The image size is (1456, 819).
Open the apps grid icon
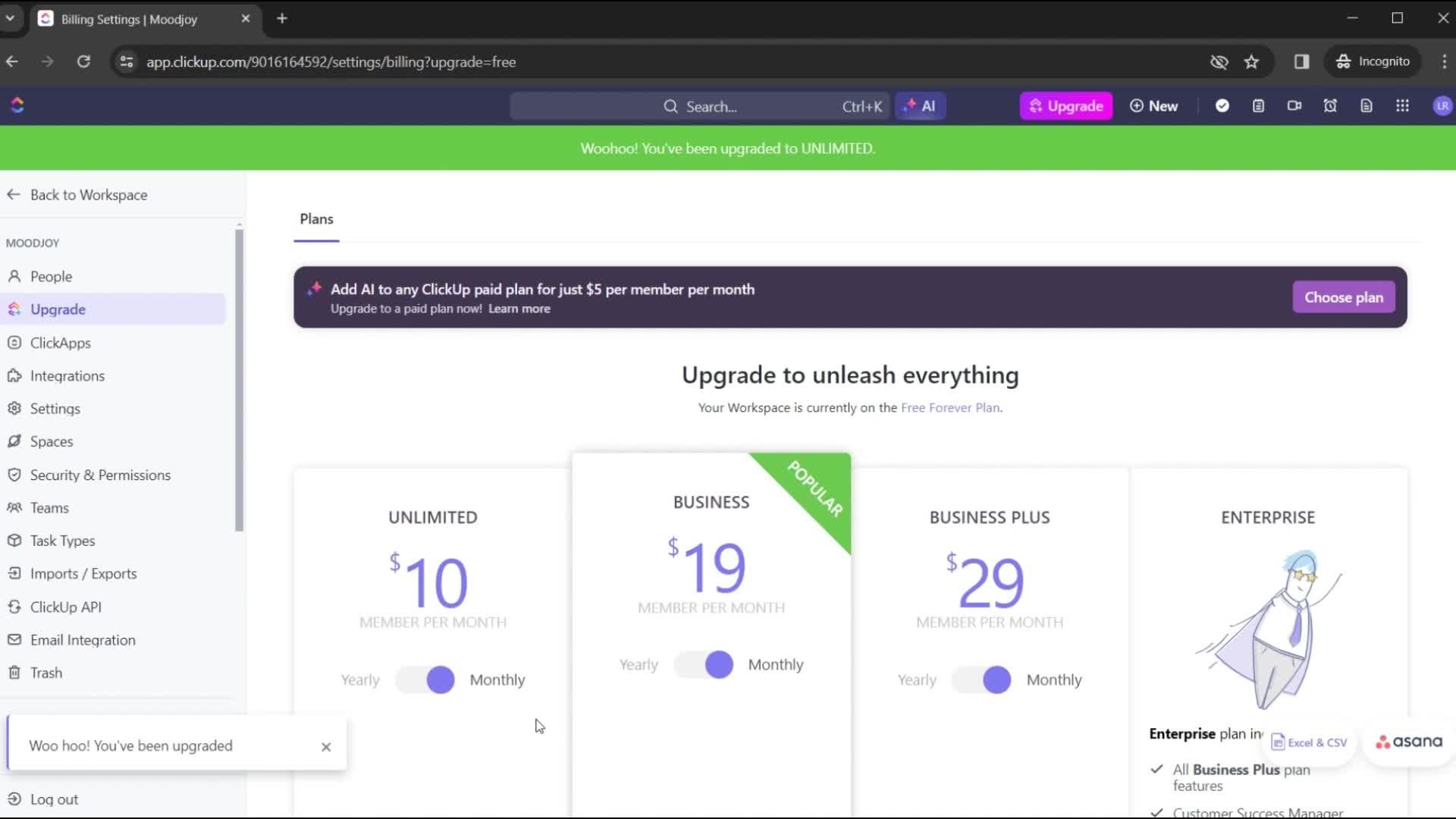click(x=1403, y=106)
